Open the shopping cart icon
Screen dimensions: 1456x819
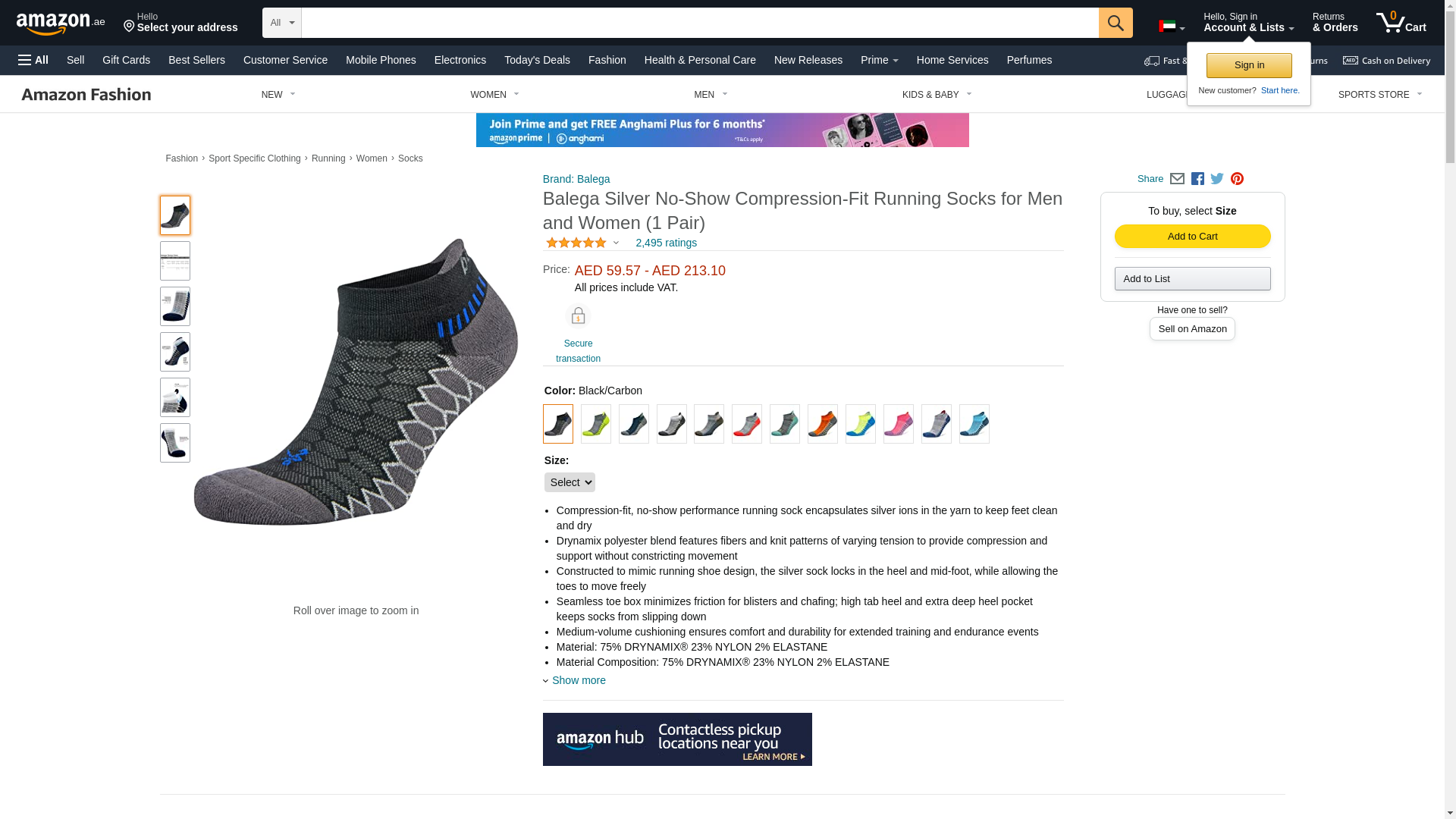point(1401,23)
